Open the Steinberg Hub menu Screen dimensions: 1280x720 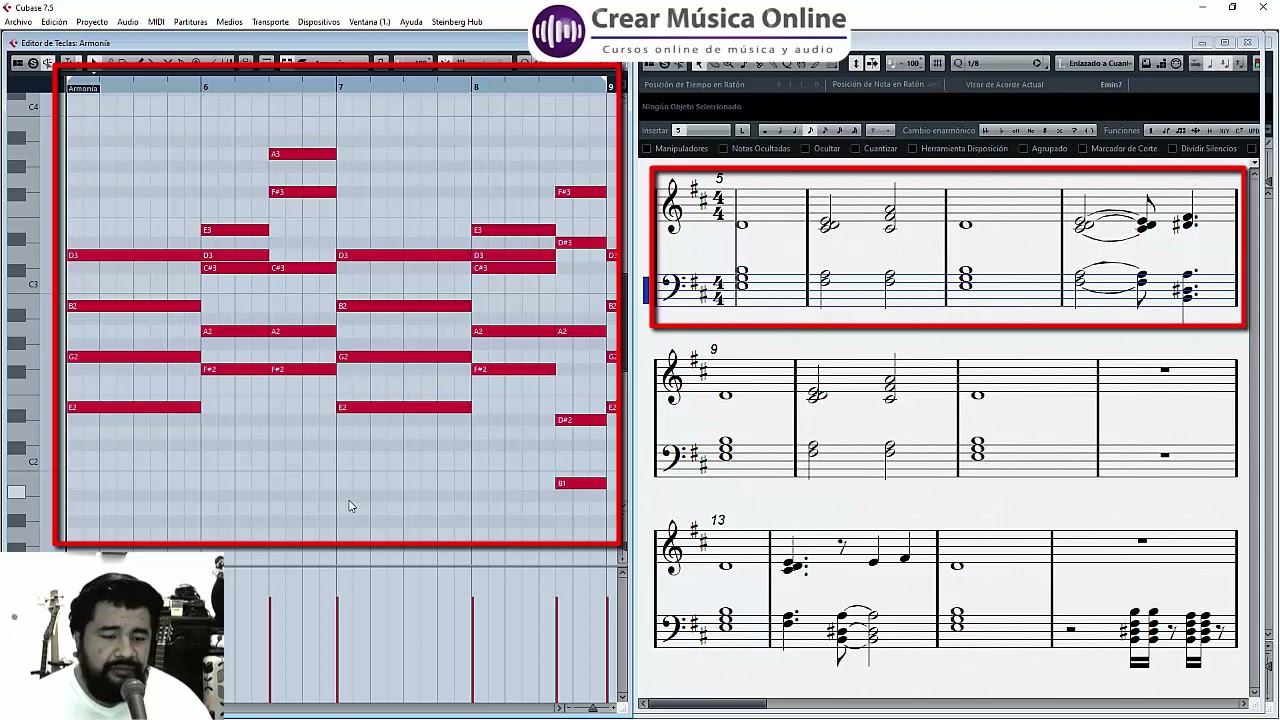point(457,22)
